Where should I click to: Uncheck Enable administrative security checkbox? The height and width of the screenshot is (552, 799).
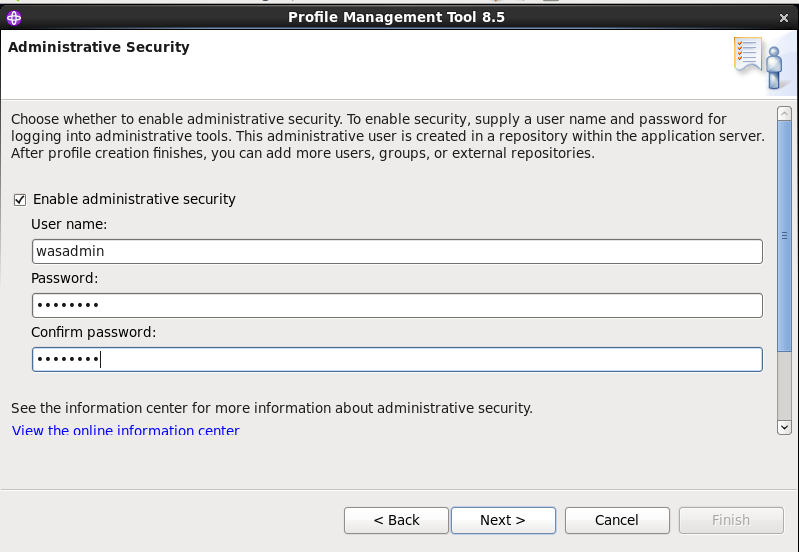tap(20, 200)
